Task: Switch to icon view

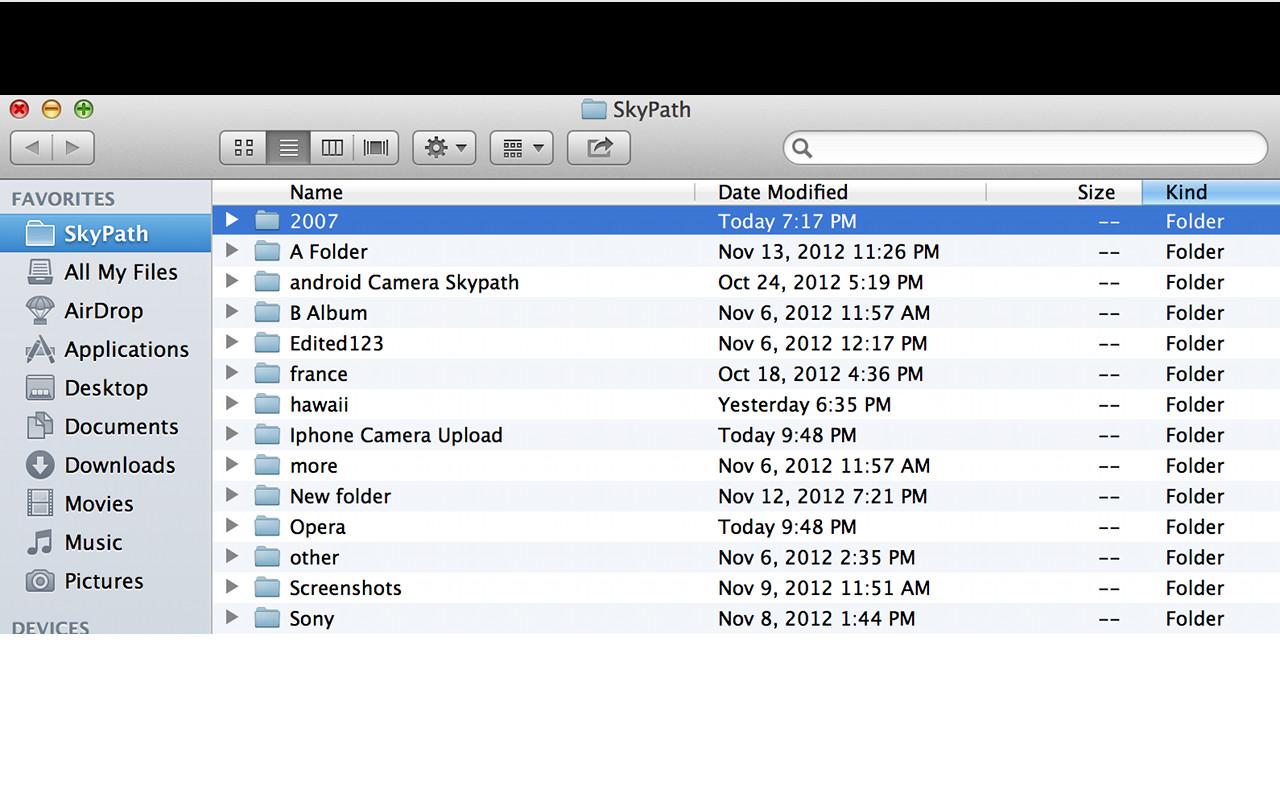Action: [244, 148]
